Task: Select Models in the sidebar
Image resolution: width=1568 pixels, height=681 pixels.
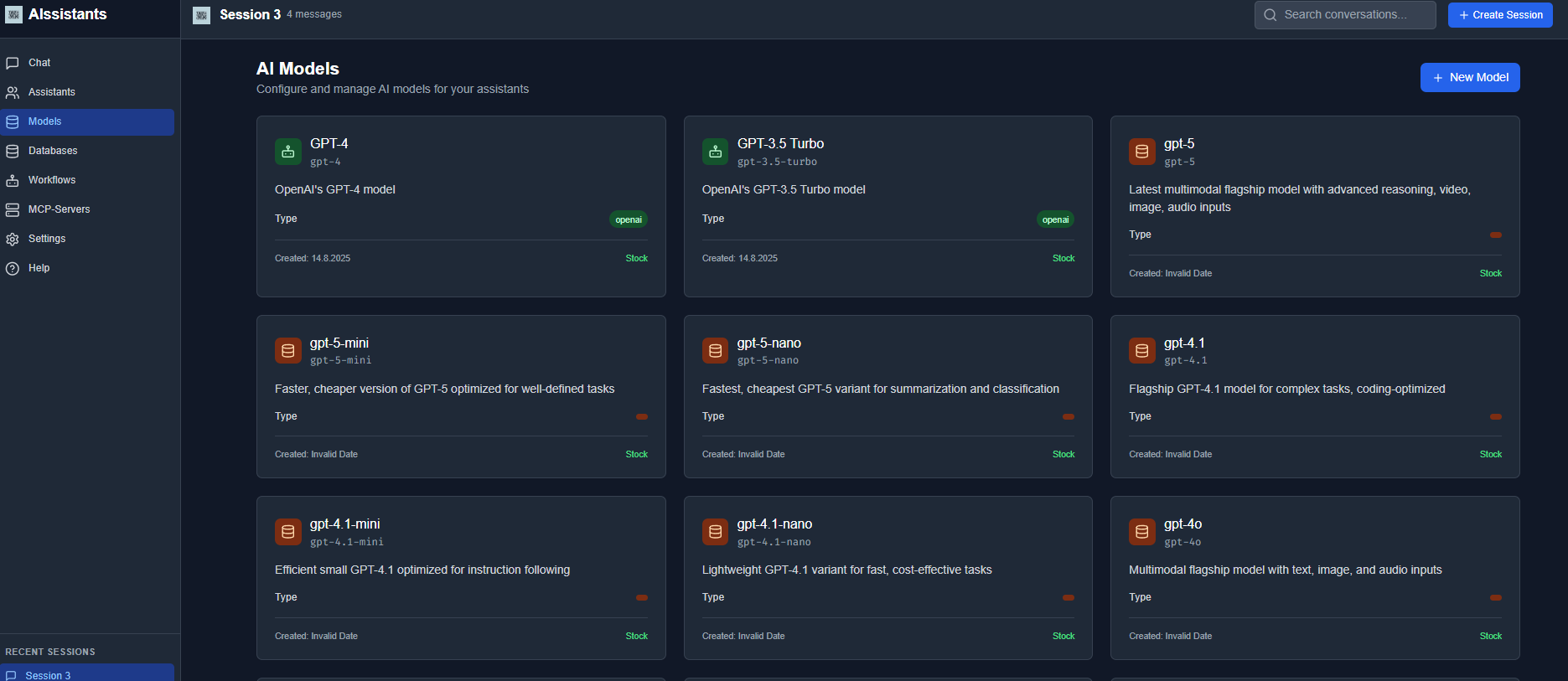Action: point(87,121)
